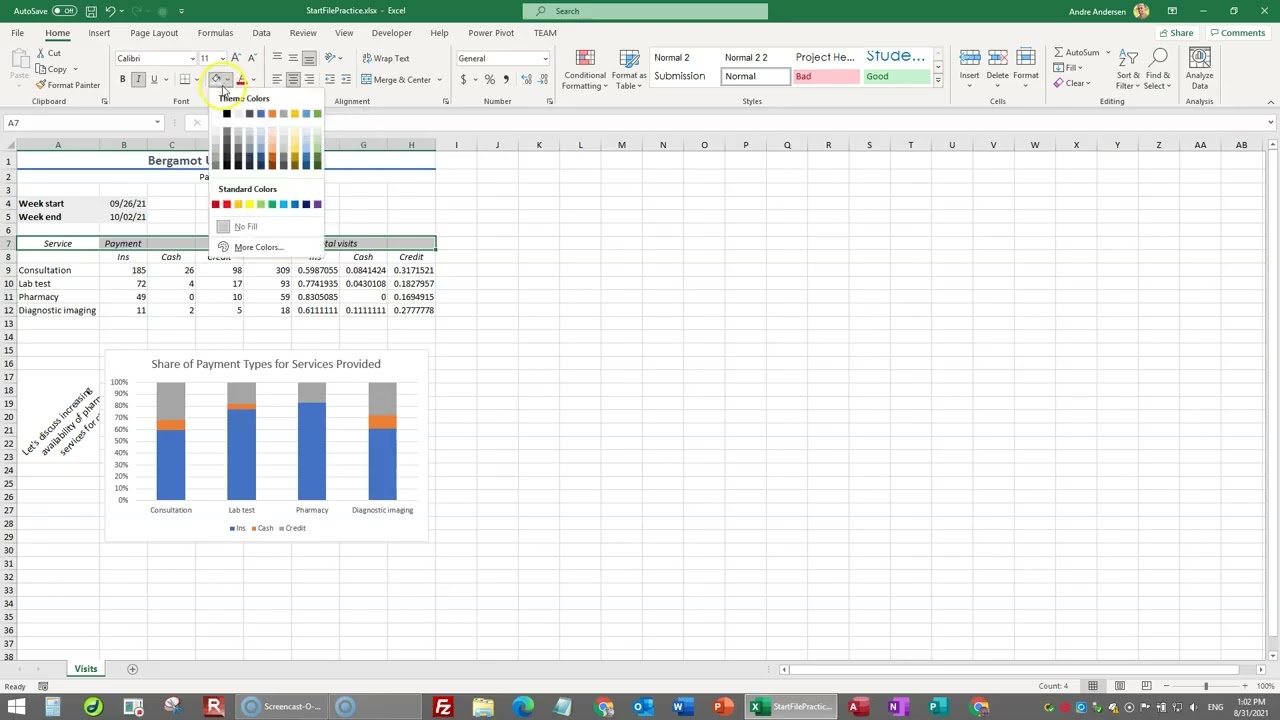The width and height of the screenshot is (1280, 720).
Task: Toggle bold formatting in the Font group
Action: tap(123, 80)
